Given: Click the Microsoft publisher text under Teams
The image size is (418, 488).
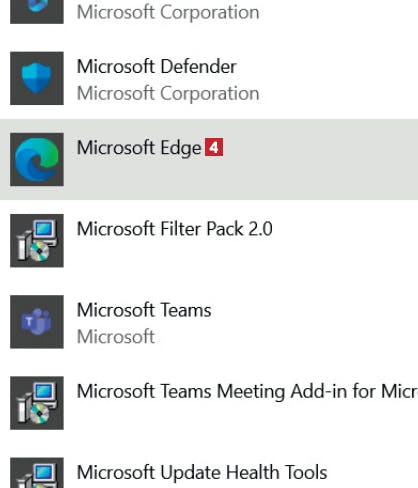Looking at the screenshot, I should pos(116,337).
